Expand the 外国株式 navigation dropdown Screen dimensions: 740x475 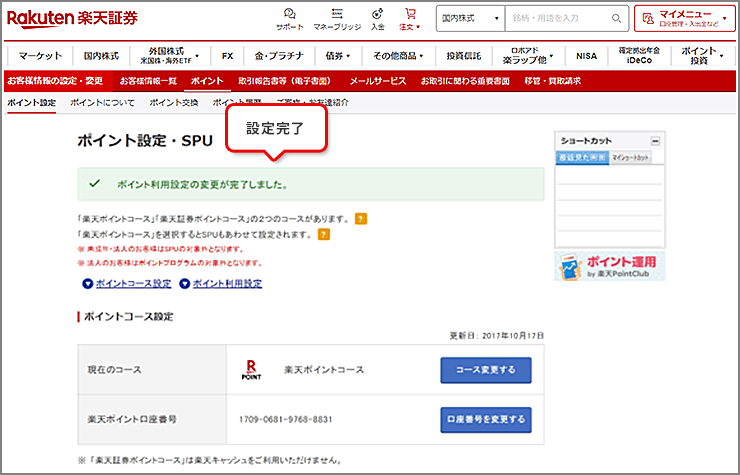coord(170,56)
